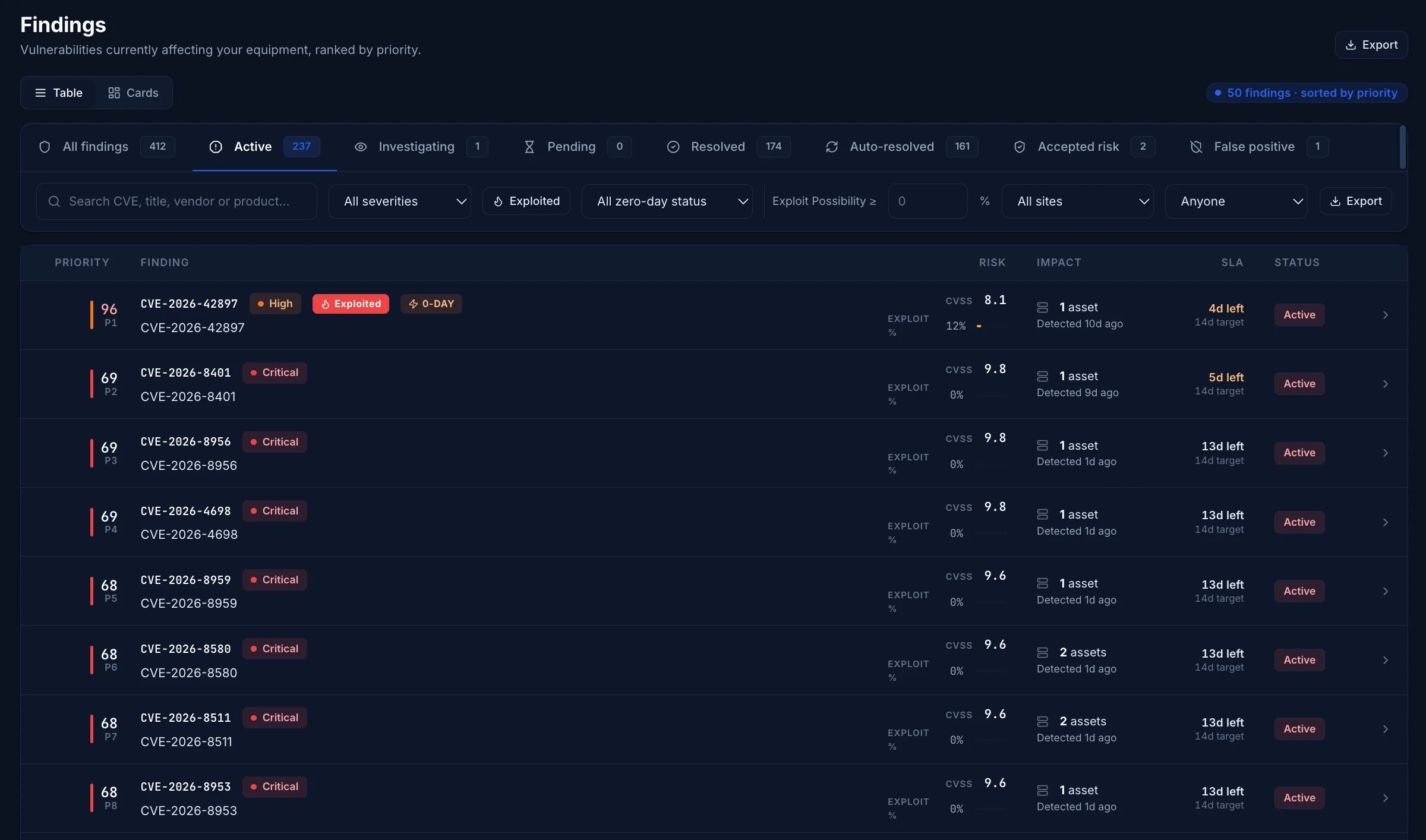Click the shield-check icon beside Accepted risk
The height and width of the screenshot is (840, 1426).
1020,147
